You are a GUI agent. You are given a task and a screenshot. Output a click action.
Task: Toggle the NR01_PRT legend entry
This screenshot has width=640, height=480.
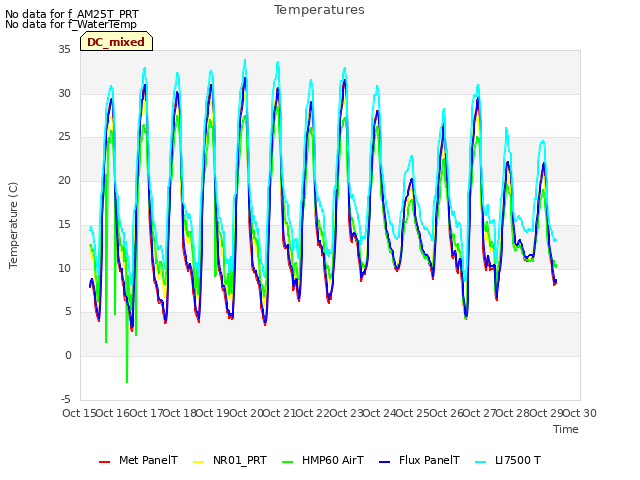229,460
